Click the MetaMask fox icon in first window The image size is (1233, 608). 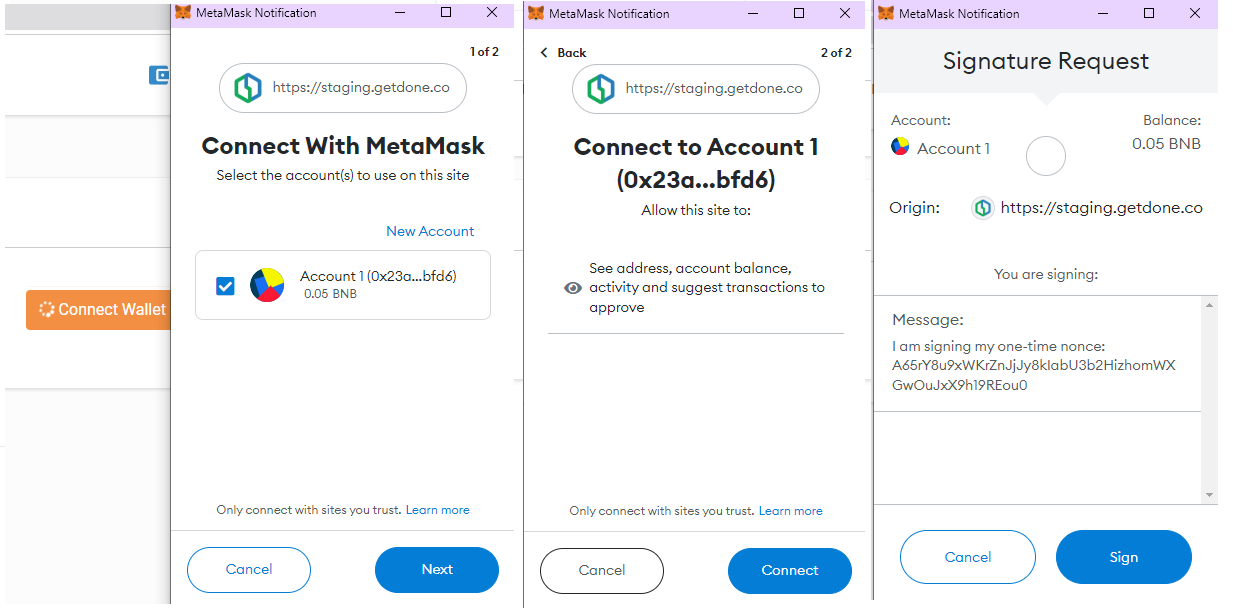(x=183, y=13)
